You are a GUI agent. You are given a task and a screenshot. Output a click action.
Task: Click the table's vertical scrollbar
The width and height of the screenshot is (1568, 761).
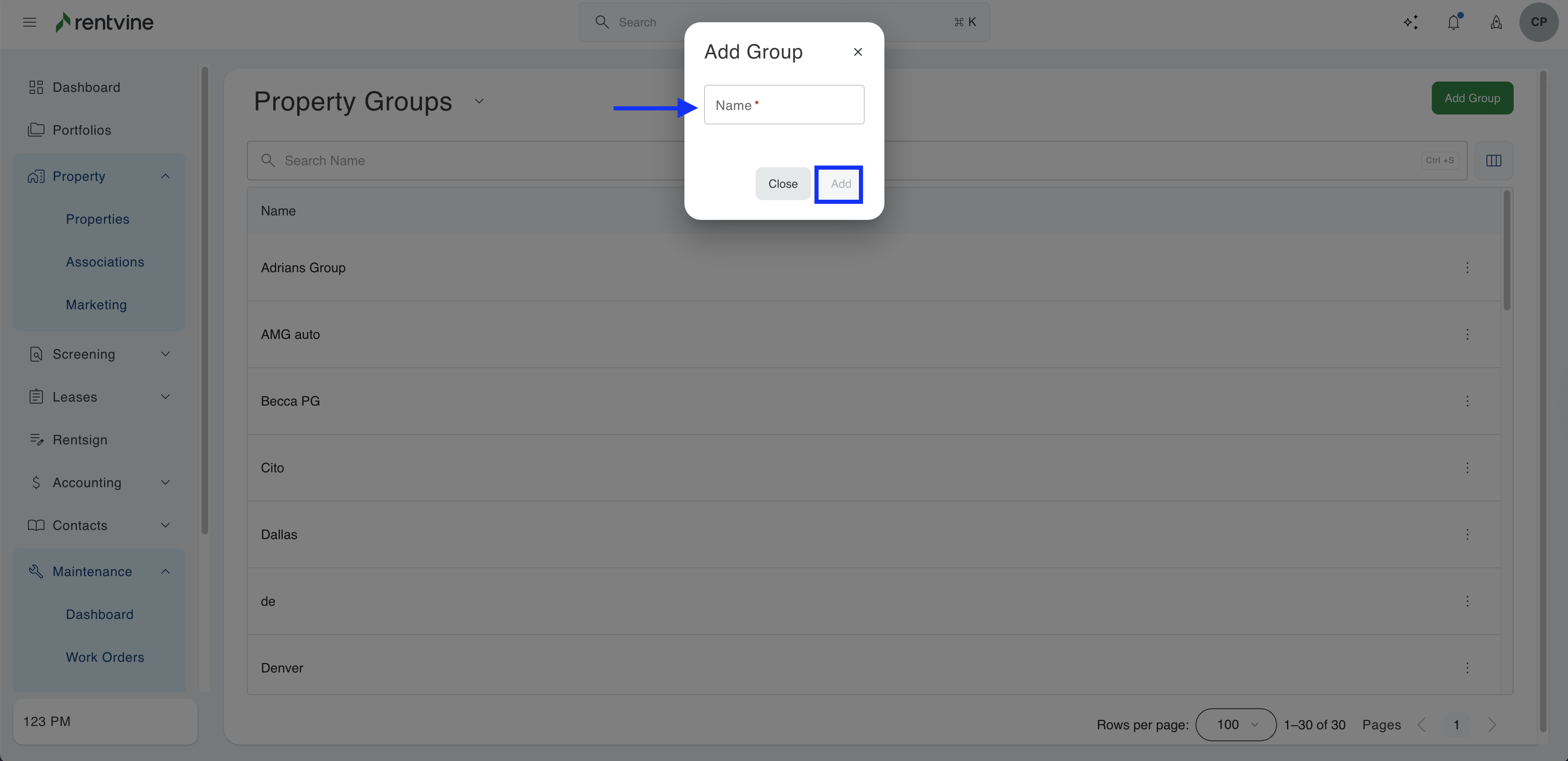click(1507, 250)
